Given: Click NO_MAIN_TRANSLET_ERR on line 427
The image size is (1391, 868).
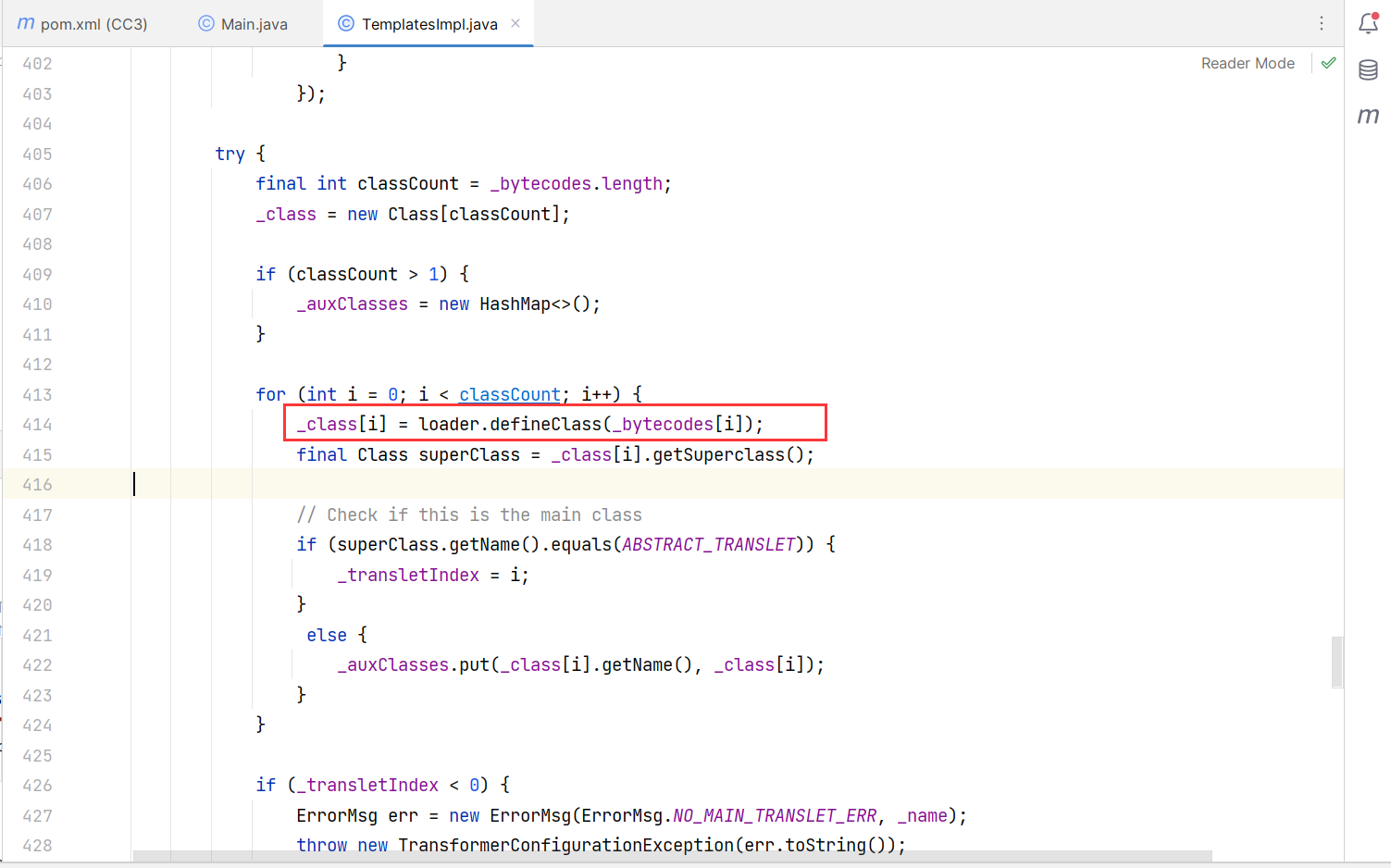Looking at the screenshot, I should [774, 816].
